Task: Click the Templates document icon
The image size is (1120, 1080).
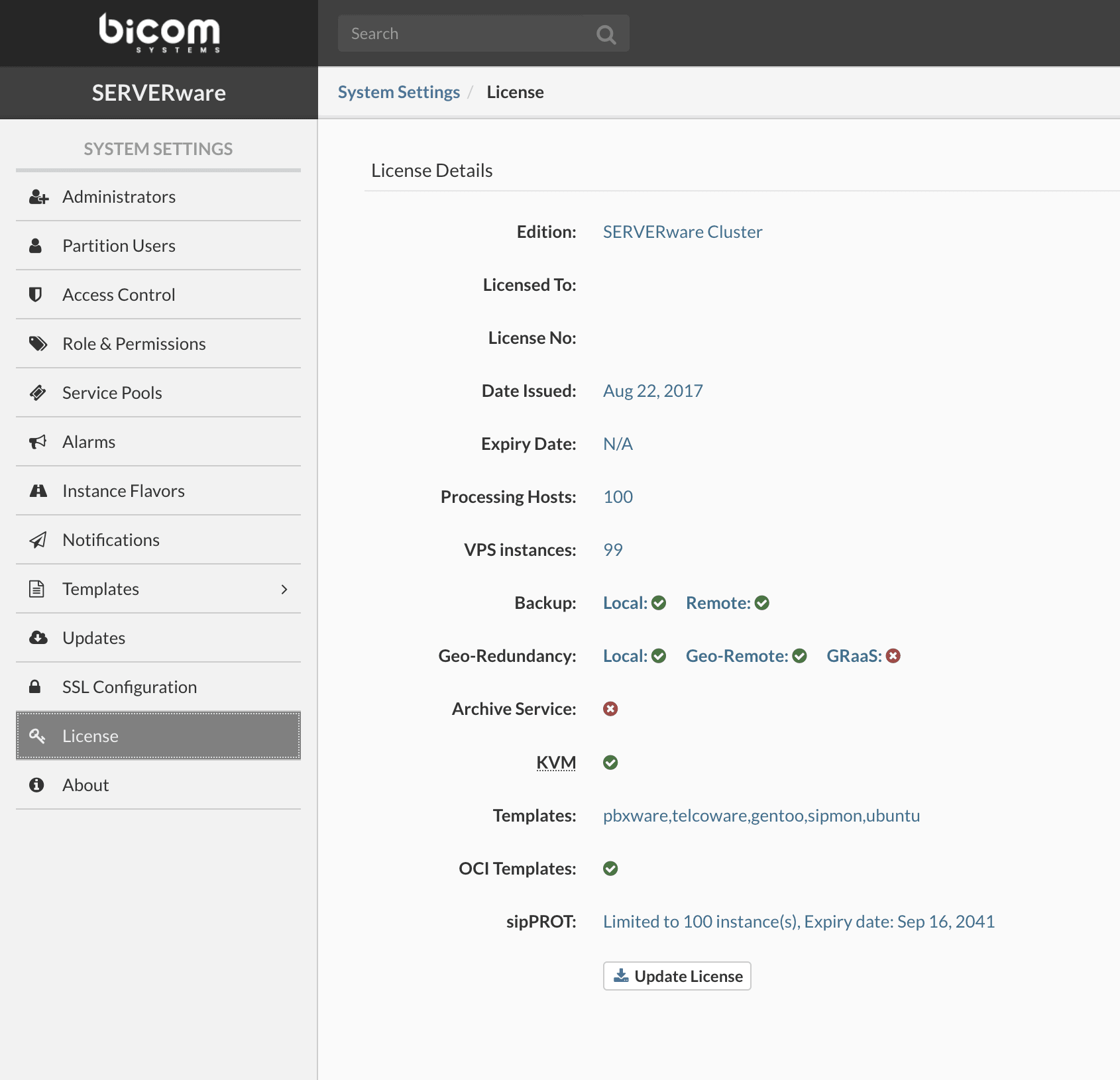Action: (x=36, y=589)
